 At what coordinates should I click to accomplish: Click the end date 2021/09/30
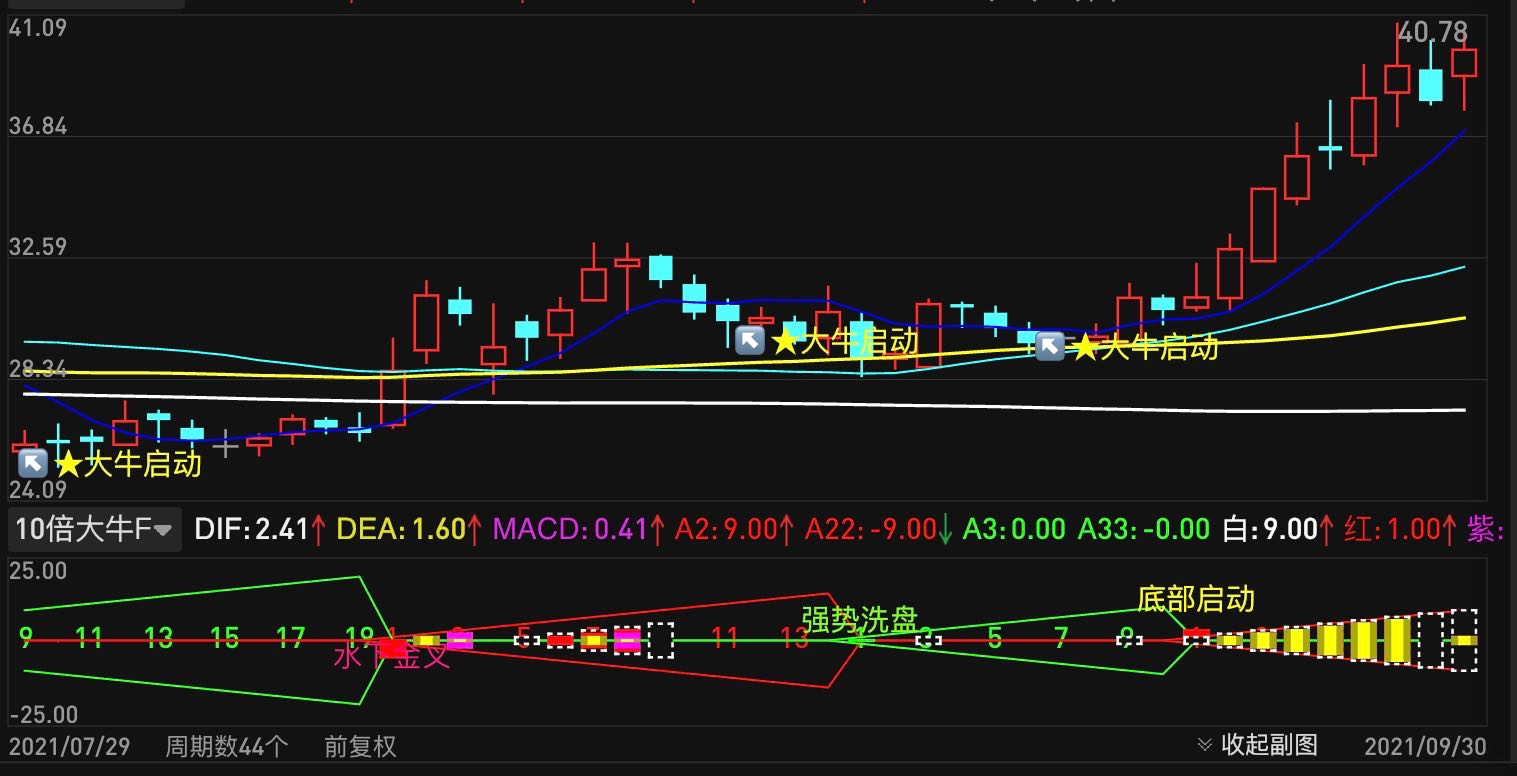coord(1425,747)
